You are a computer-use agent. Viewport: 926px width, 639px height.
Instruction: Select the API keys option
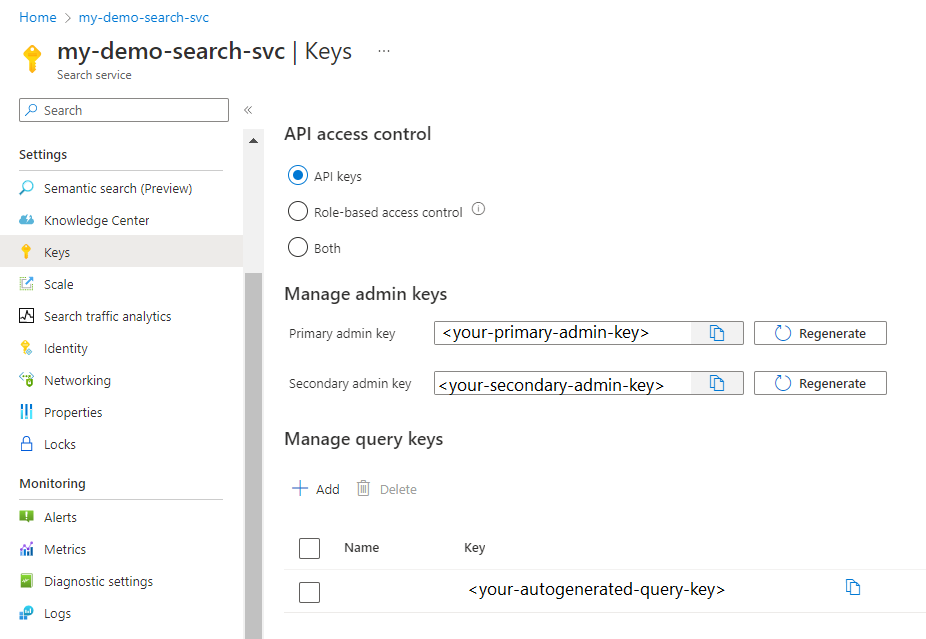click(297, 174)
